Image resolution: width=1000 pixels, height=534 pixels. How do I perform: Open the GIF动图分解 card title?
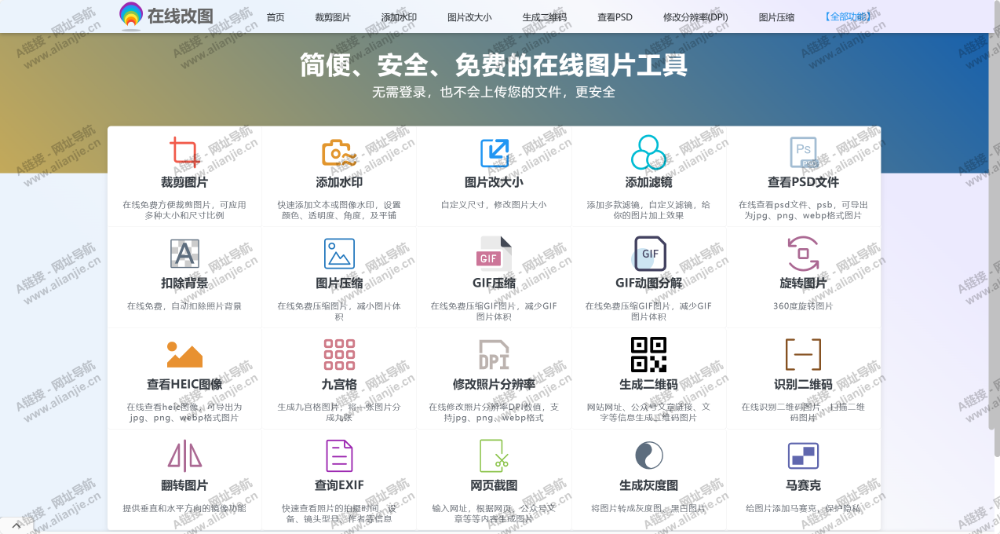coord(649,283)
